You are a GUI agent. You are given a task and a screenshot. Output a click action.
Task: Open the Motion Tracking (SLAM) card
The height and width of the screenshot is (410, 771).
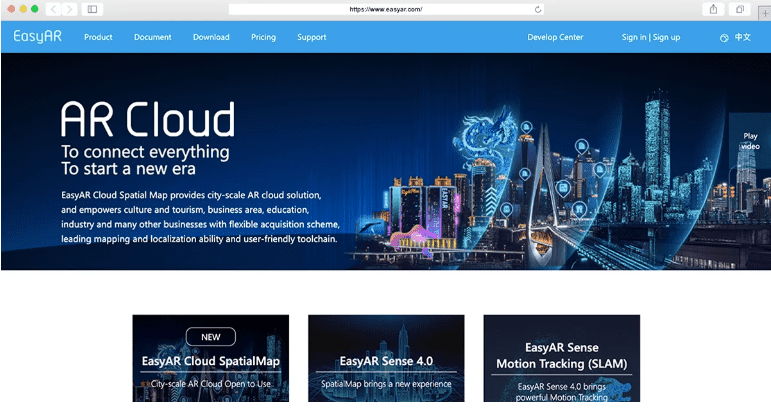(x=562, y=358)
